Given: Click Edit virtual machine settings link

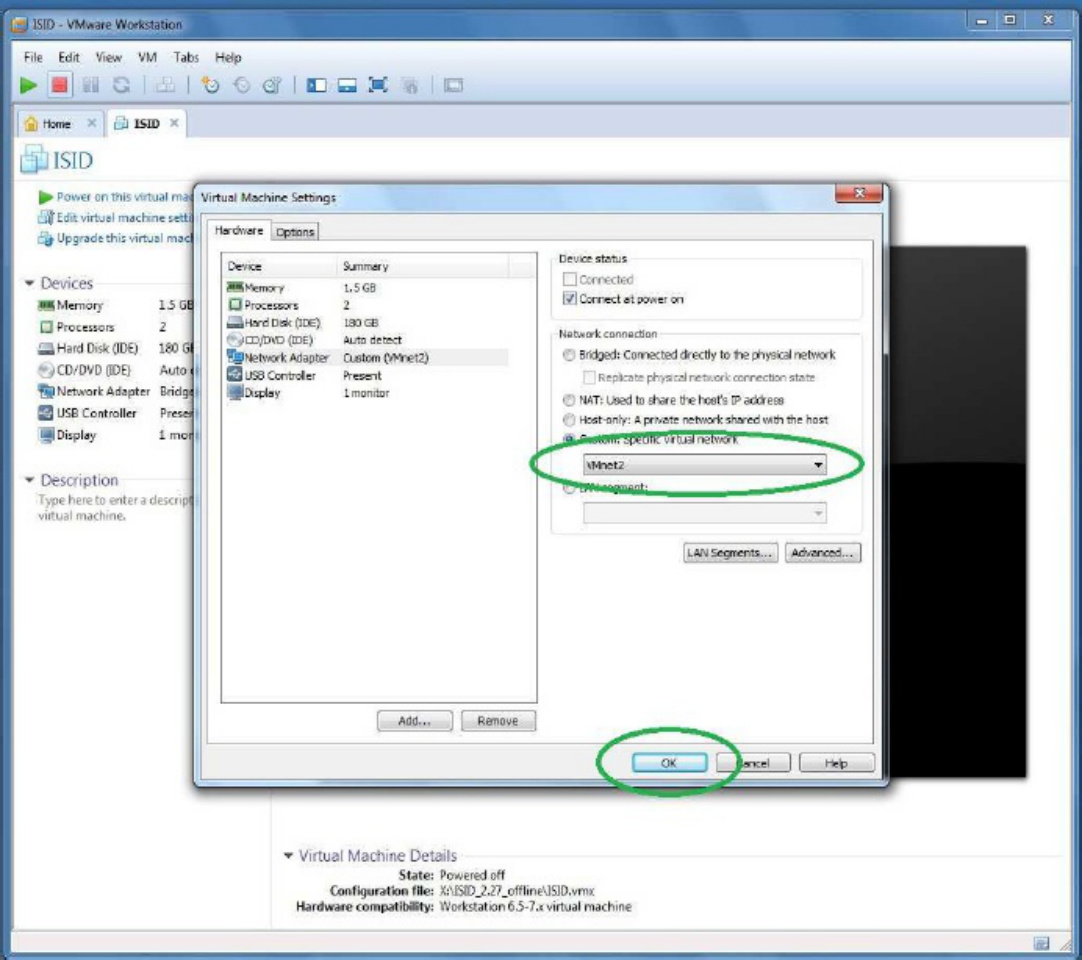Looking at the screenshot, I should [115, 217].
